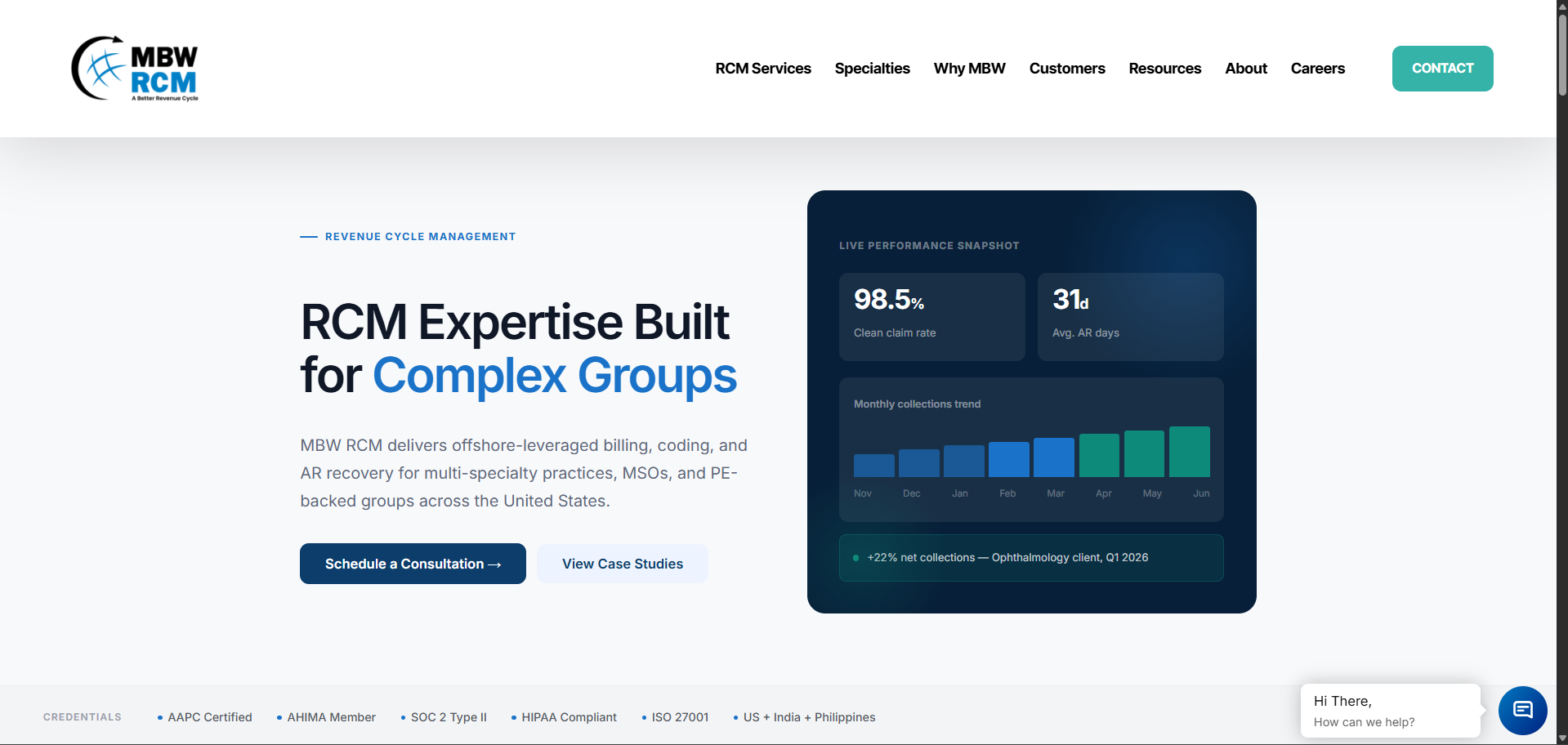Click 'SOC 2 Type II' credential
This screenshot has height=745, width=1568.
(449, 717)
